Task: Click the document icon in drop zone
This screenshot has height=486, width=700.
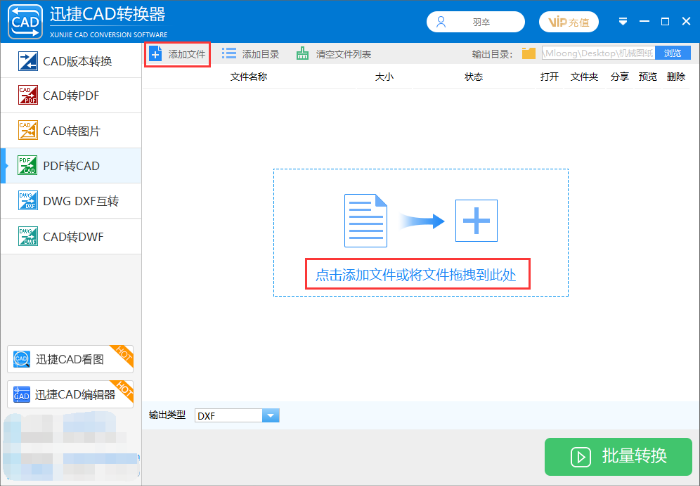Action: 365,220
